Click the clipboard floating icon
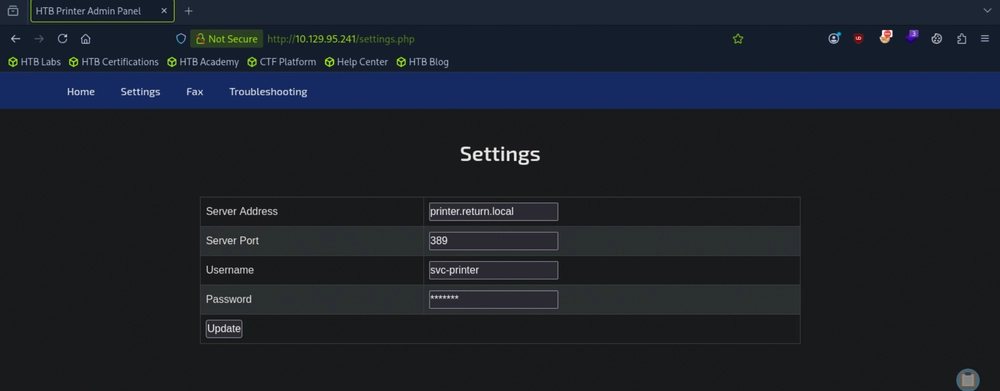 [x=967, y=380]
